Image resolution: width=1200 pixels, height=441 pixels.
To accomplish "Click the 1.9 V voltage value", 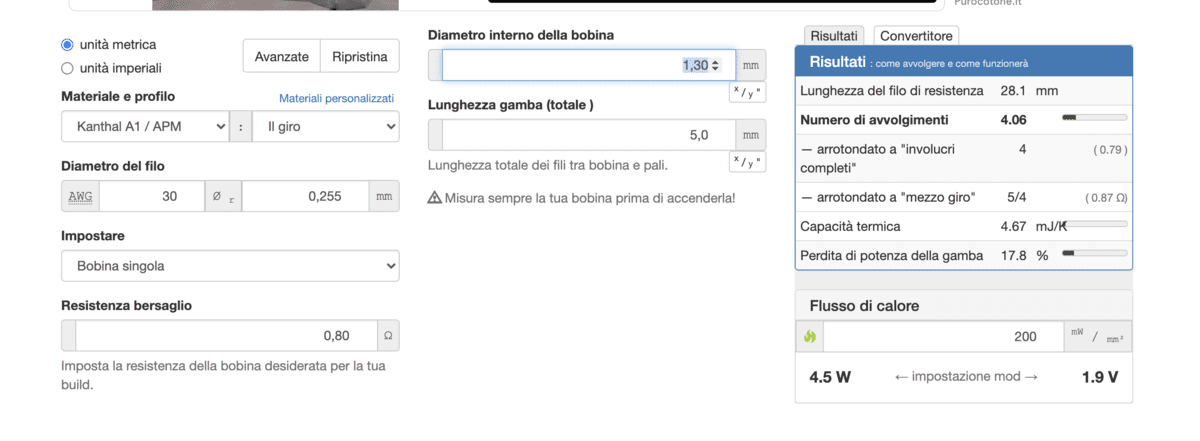I will point(1100,377).
